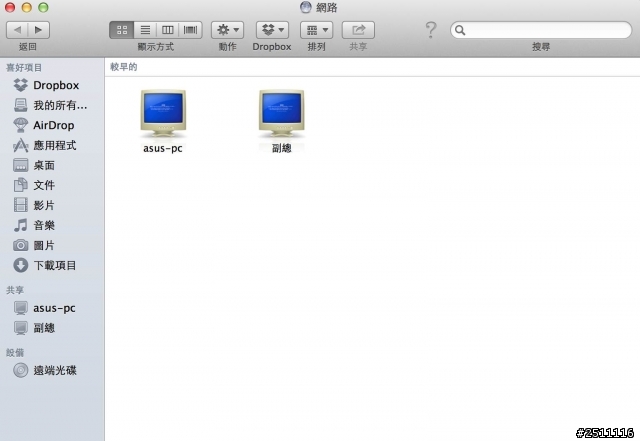
Task: Click the share (共享) toolbar button
Action: pyautogui.click(x=358, y=30)
